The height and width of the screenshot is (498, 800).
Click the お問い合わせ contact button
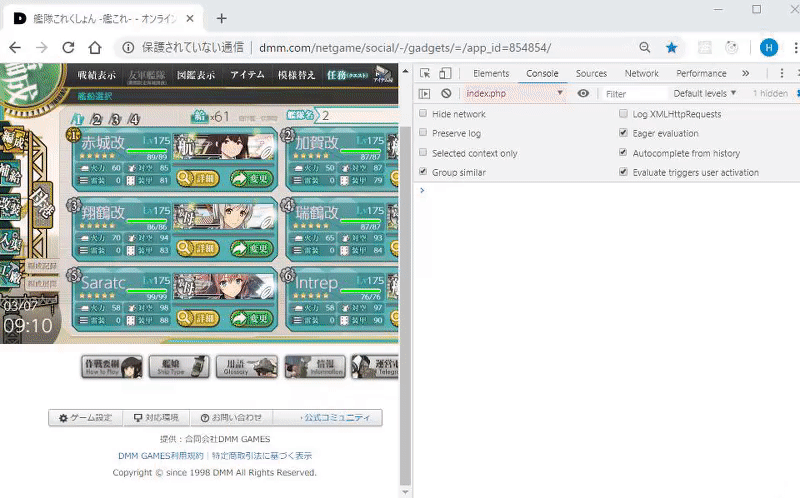tap(231, 417)
